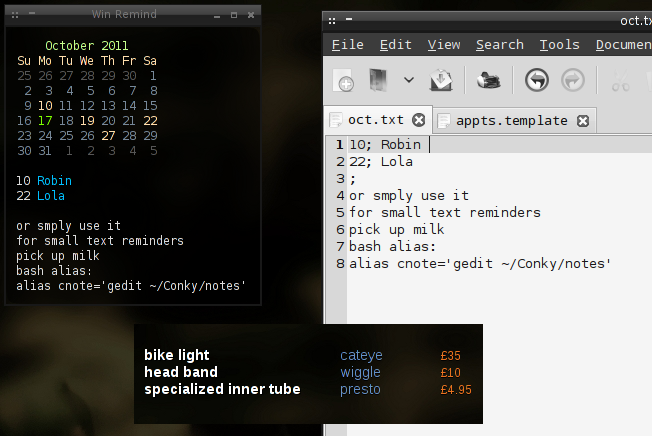
Task: Click the shade dash in Win Remind titlebar
Action: pyautogui.click(x=32, y=14)
